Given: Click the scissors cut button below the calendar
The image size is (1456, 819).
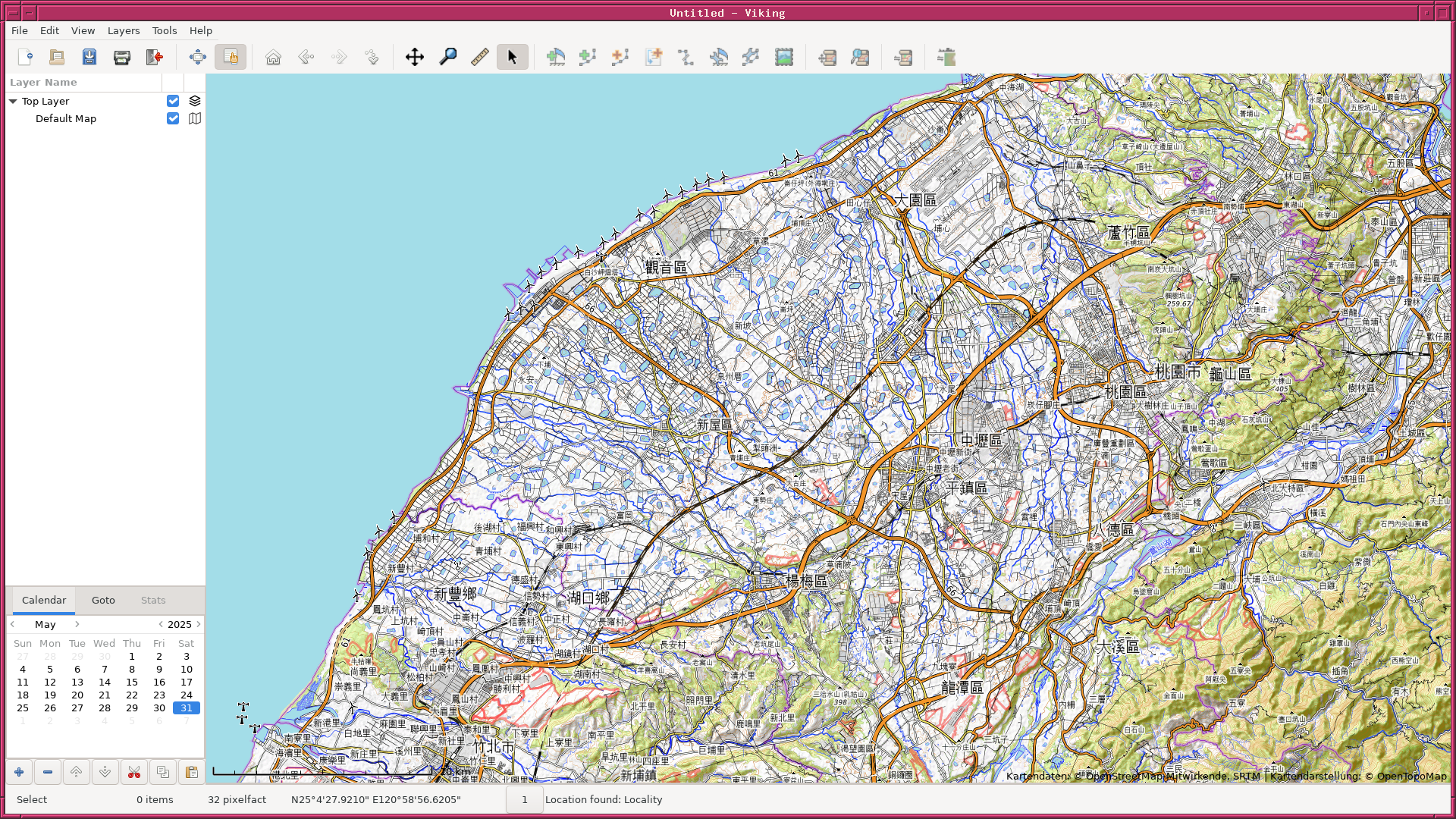Looking at the screenshot, I should pos(134,772).
